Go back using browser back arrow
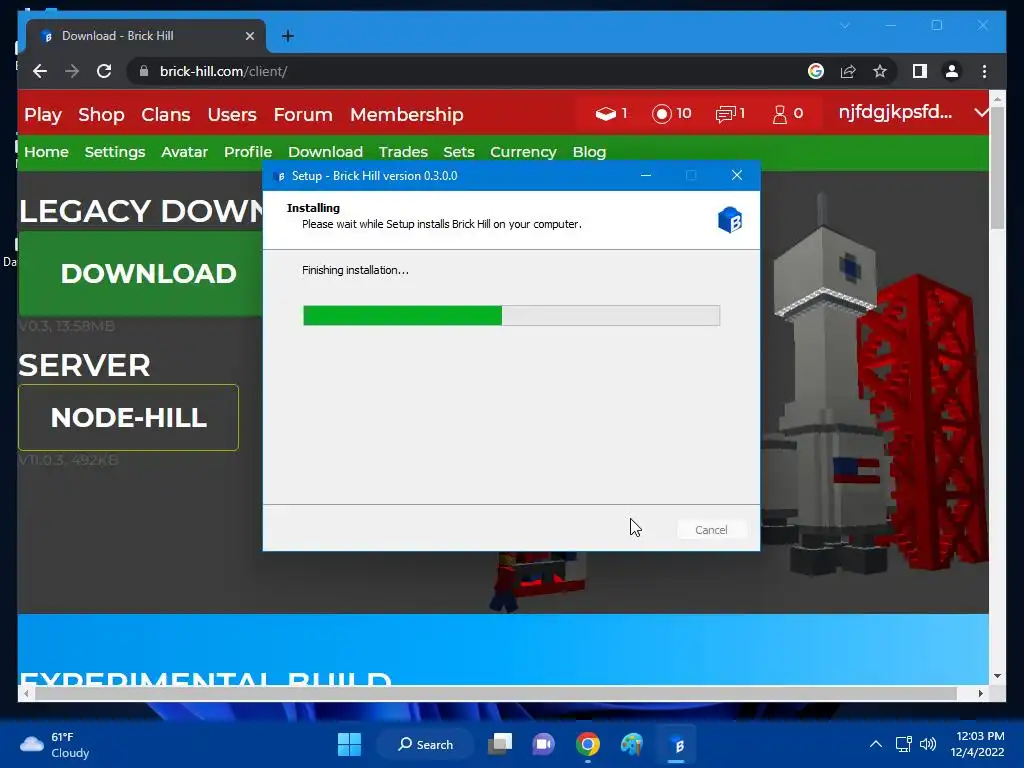This screenshot has width=1024, height=768. [x=40, y=71]
